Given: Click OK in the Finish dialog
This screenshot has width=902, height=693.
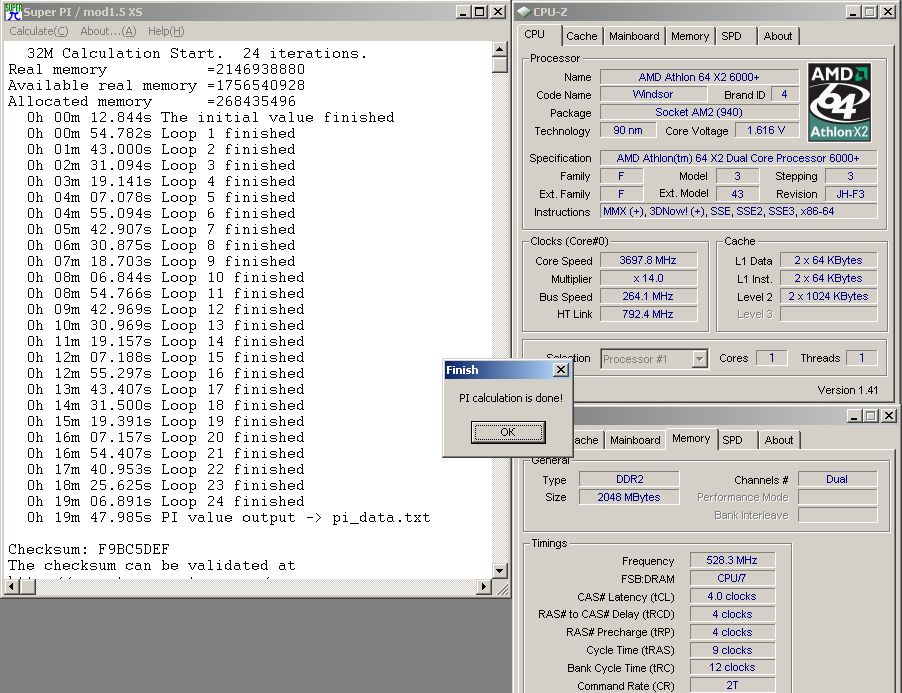Looking at the screenshot, I should (x=508, y=432).
